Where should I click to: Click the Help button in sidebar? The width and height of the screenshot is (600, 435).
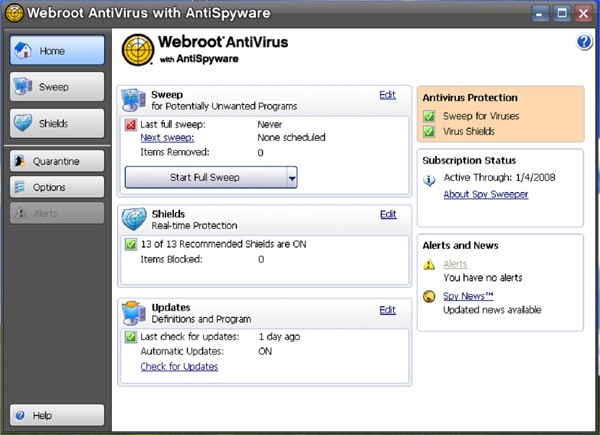pyautogui.click(x=57, y=415)
